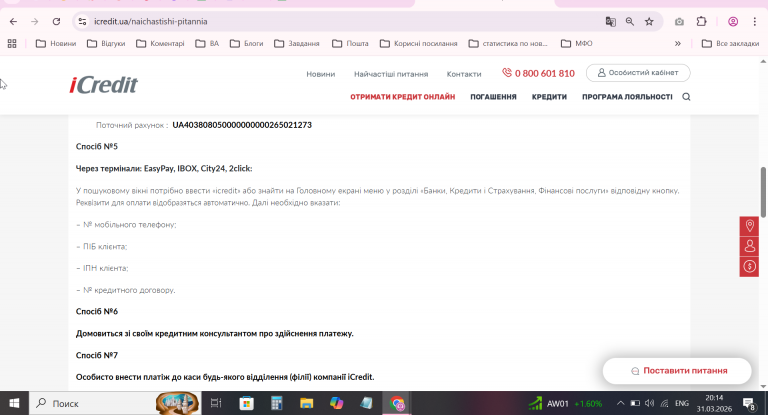This screenshot has height=415, width=768.
Task: Open the browser profile avatar icon
Action: (x=733, y=22)
